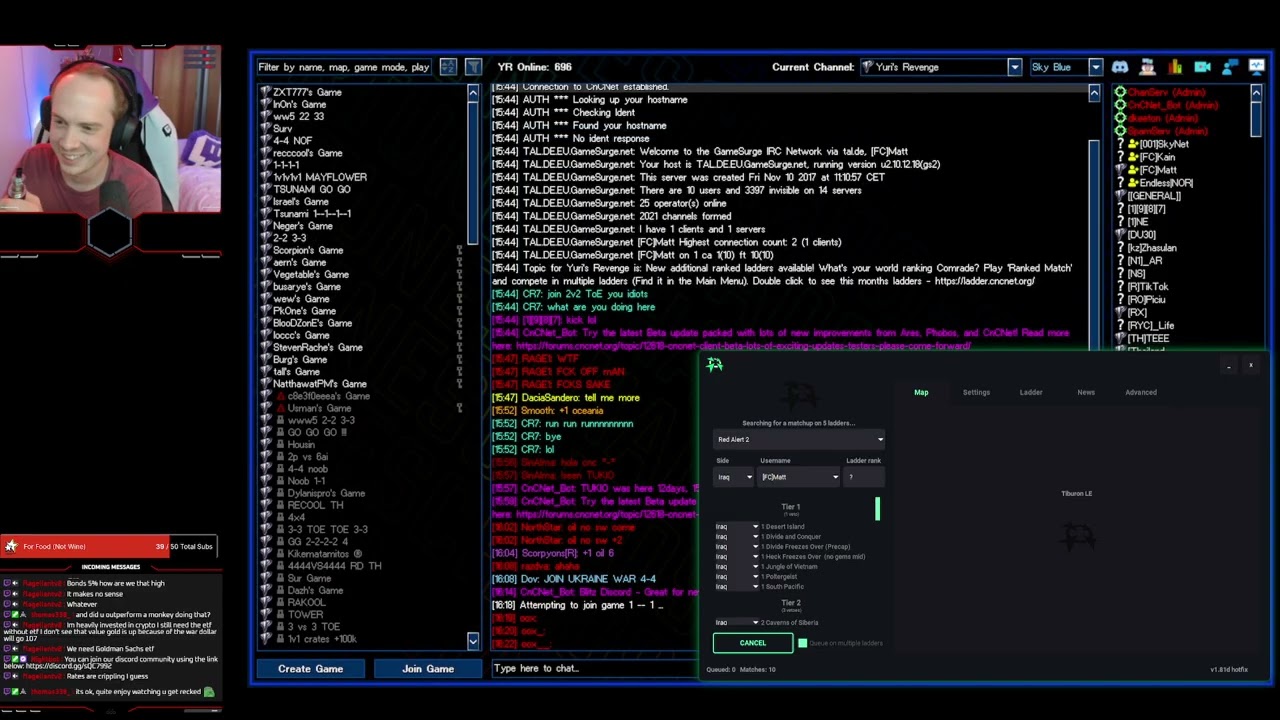Viewport: 1280px width, 720px height.
Task: Open the Username [FC]Matt dropdown
Action: [800, 477]
